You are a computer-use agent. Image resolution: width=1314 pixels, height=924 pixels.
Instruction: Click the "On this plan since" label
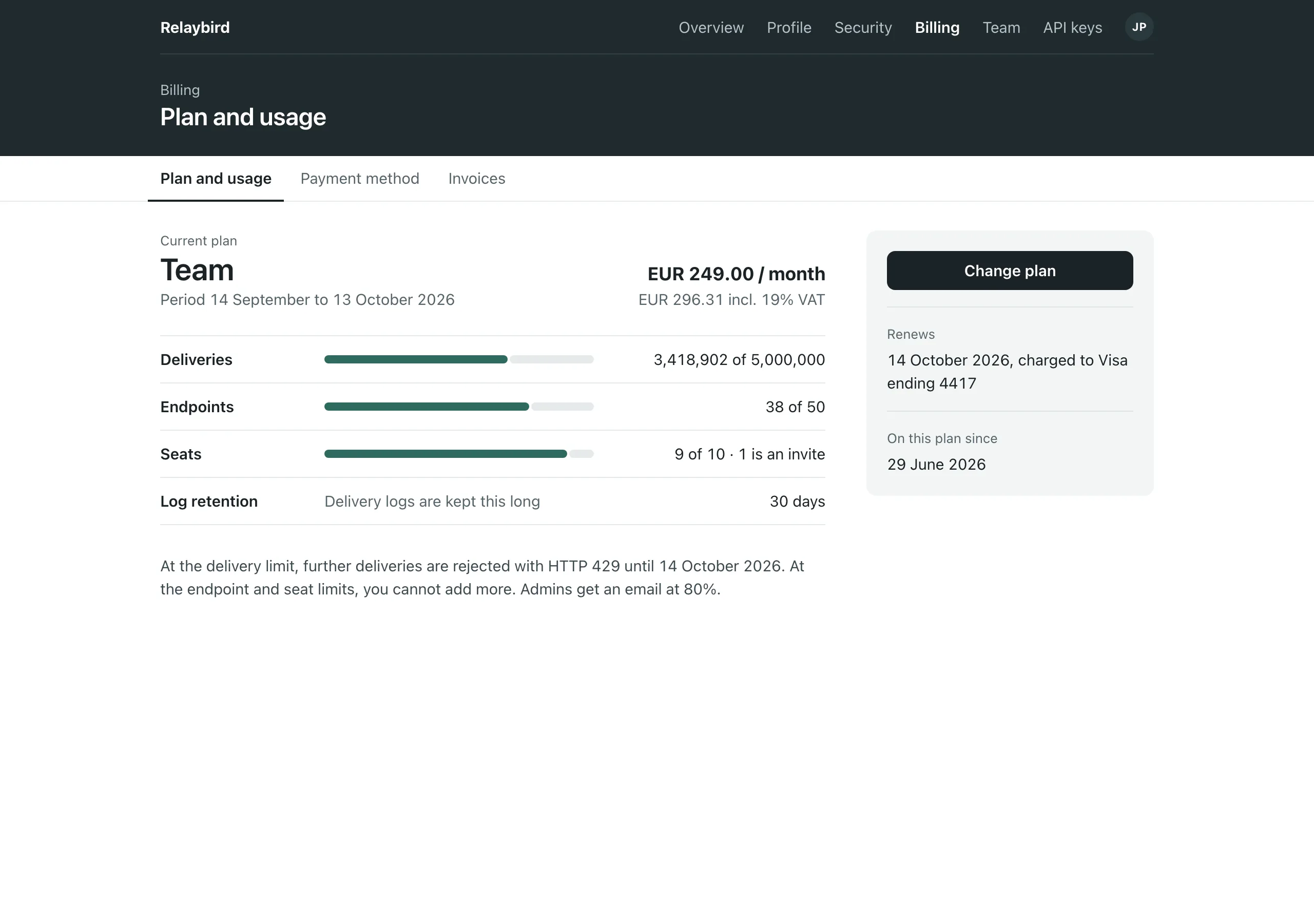[x=942, y=438]
